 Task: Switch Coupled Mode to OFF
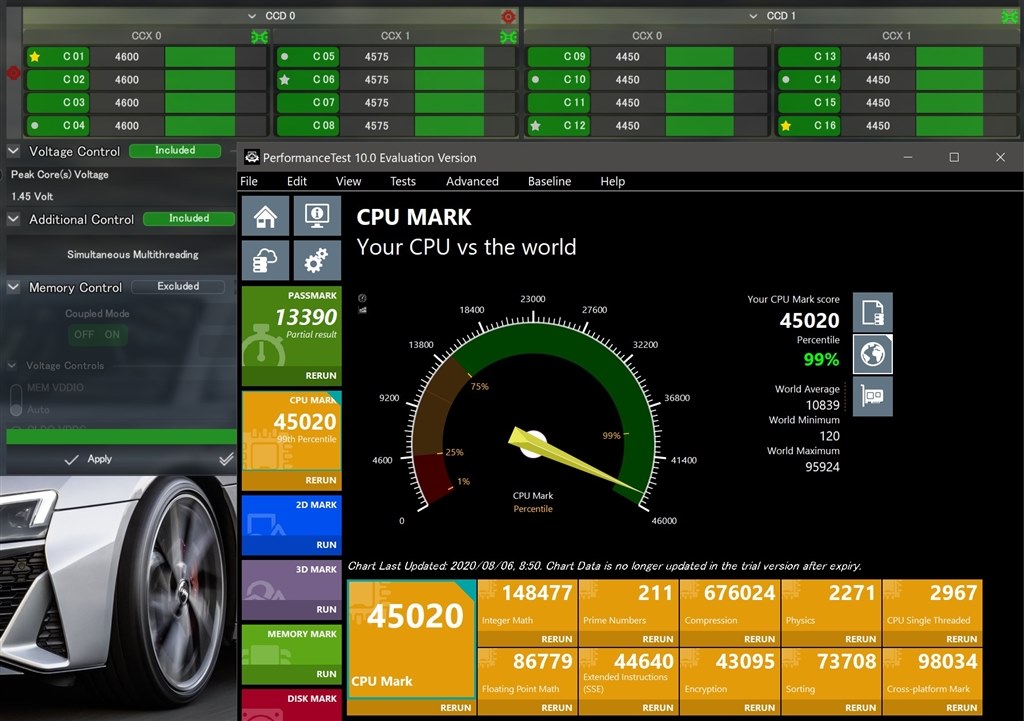84,334
